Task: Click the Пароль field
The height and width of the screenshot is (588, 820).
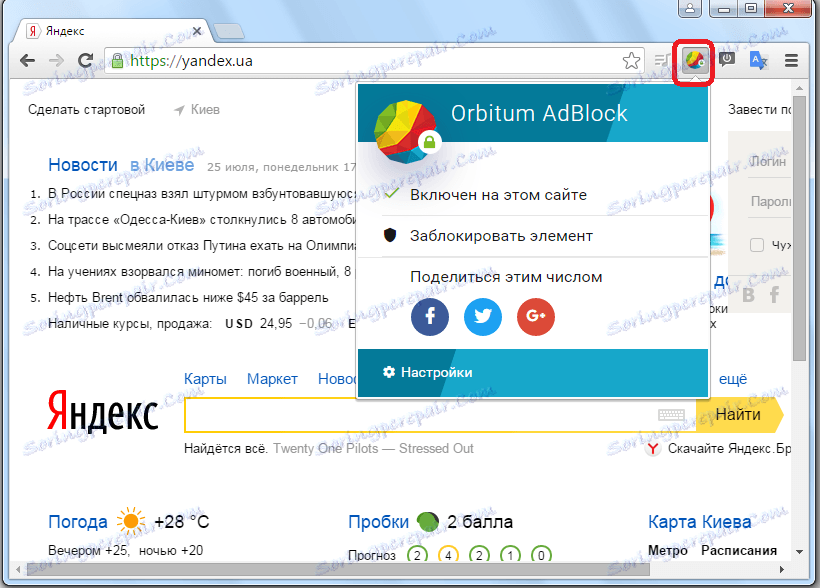Action: coord(769,201)
